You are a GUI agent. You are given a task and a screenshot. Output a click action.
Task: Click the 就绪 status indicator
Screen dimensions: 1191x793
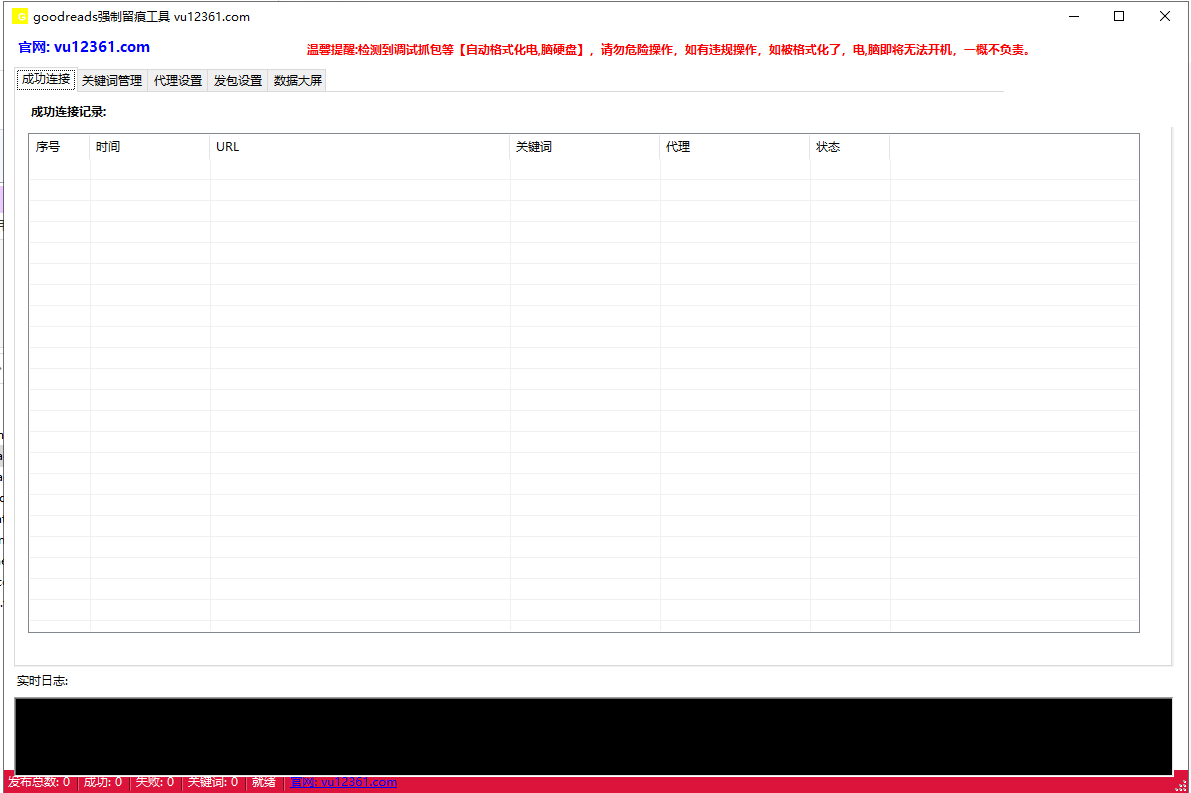coord(264,782)
